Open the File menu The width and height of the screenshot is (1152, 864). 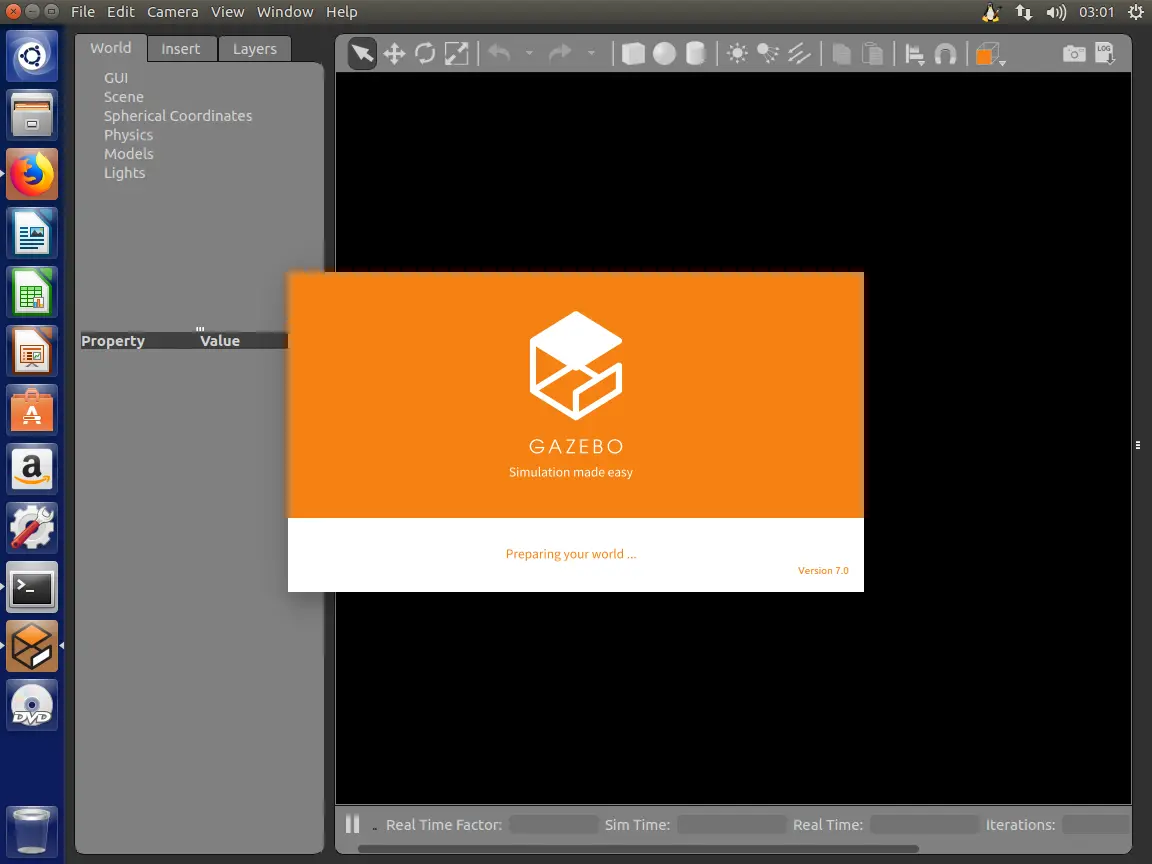82,12
